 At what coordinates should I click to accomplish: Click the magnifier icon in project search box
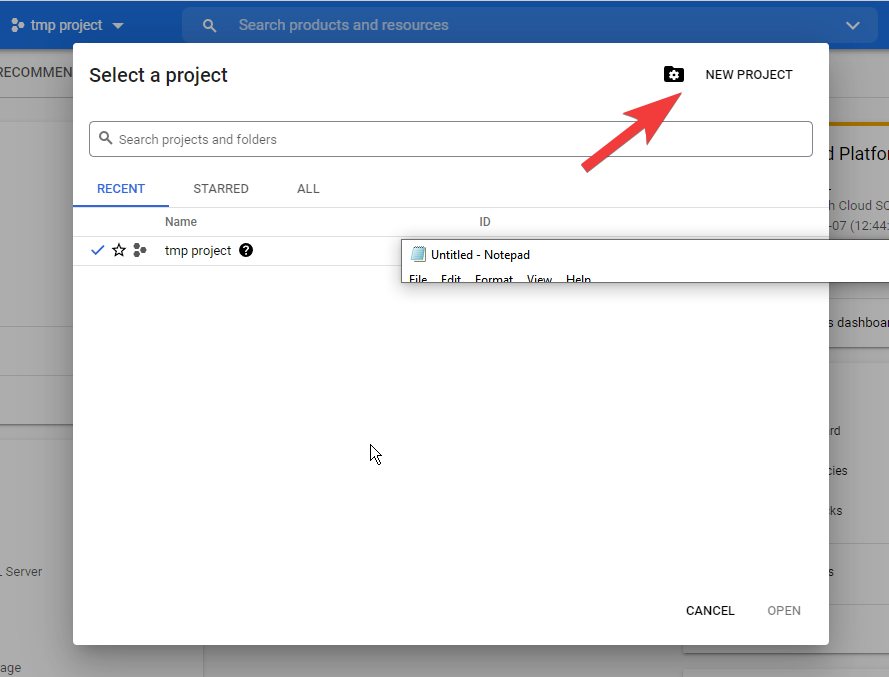pos(104,140)
